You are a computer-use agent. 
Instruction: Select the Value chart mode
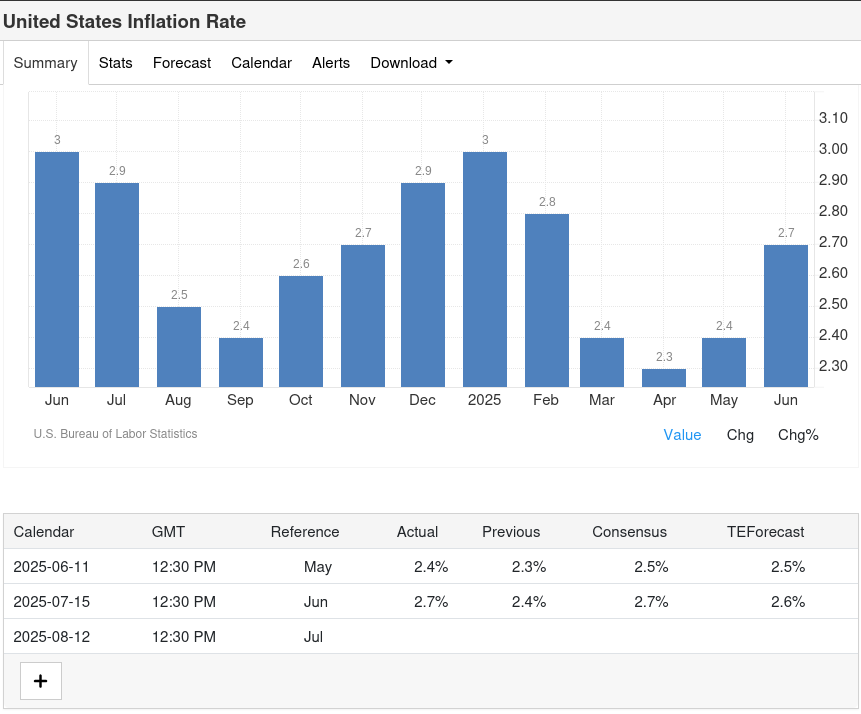click(682, 435)
